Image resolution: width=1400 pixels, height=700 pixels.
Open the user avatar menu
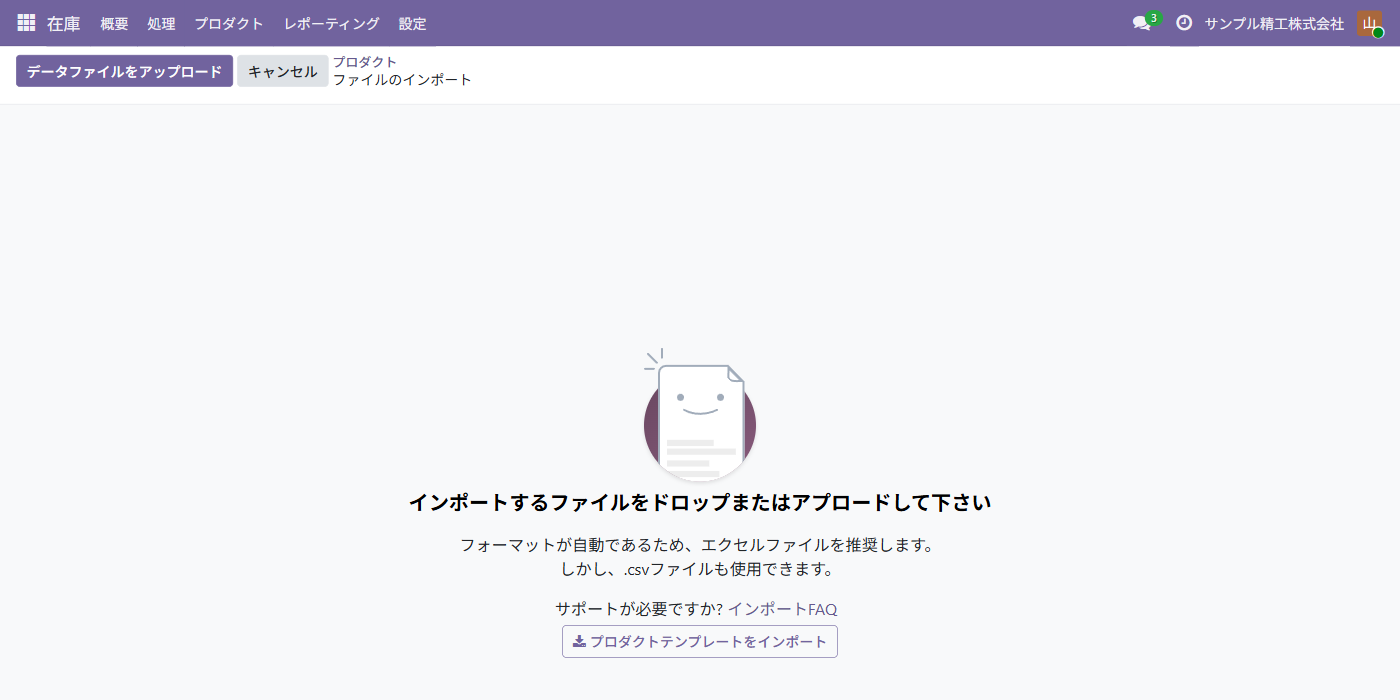coord(1369,23)
